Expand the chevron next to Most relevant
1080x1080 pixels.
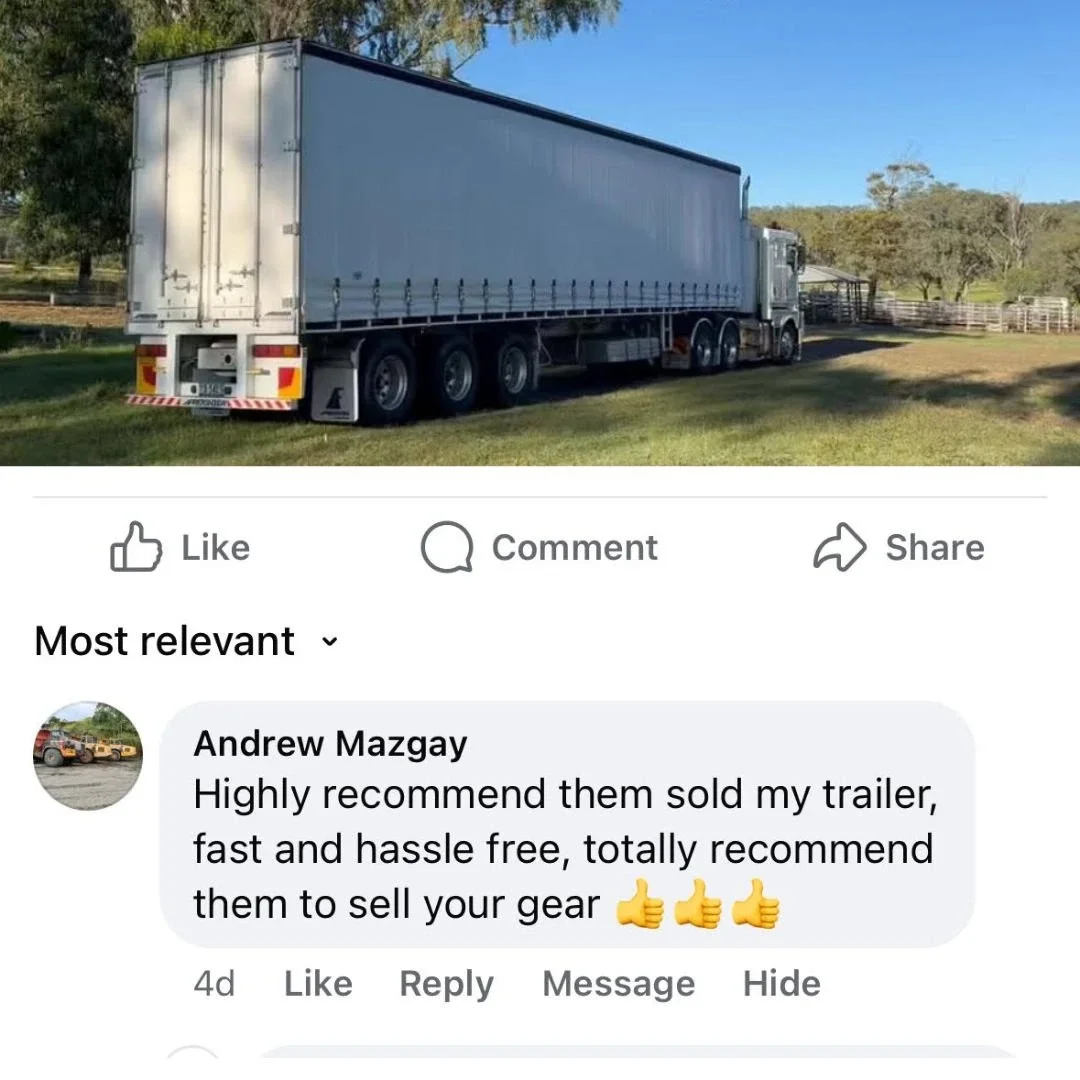point(330,641)
